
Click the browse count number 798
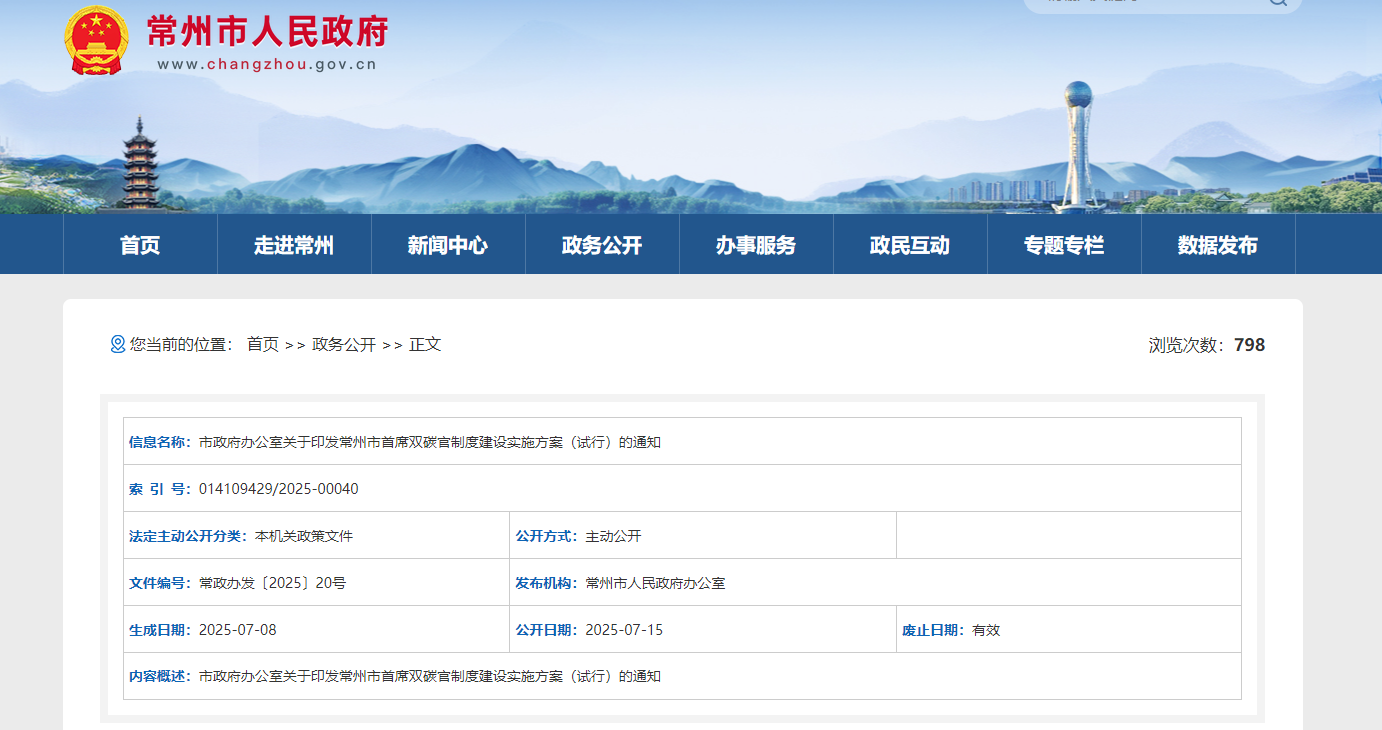pyautogui.click(x=1250, y=344)
